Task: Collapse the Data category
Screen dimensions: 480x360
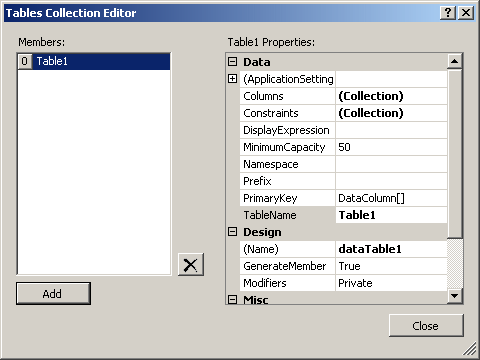Action: (232, 62)
